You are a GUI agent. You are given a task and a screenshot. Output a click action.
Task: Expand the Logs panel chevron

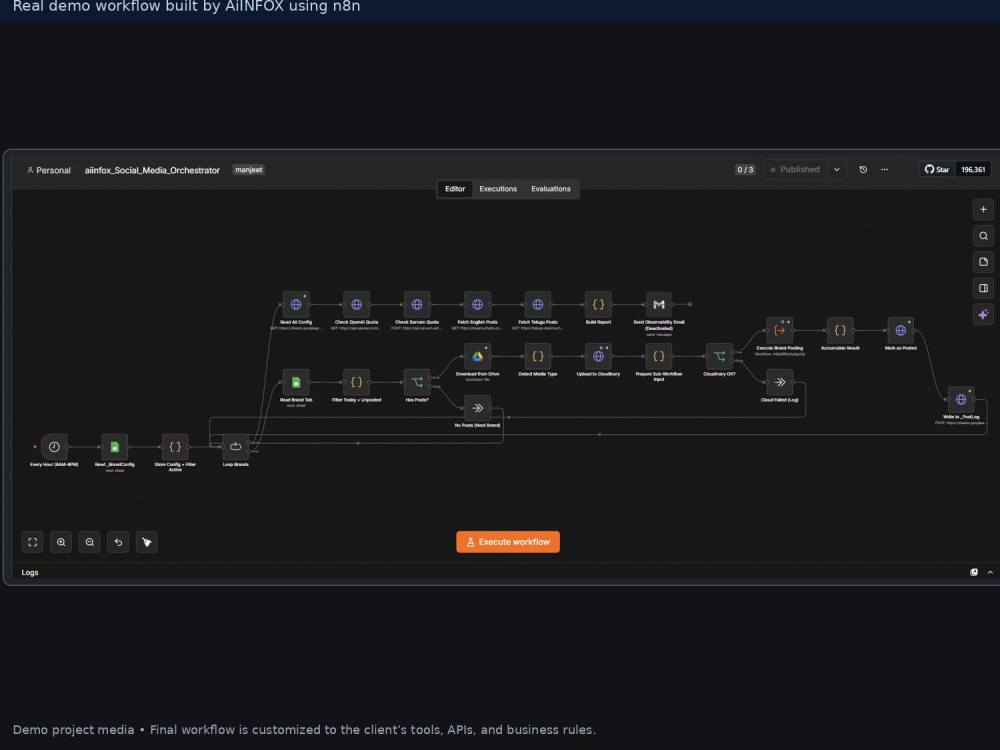(x=990, y=573)
